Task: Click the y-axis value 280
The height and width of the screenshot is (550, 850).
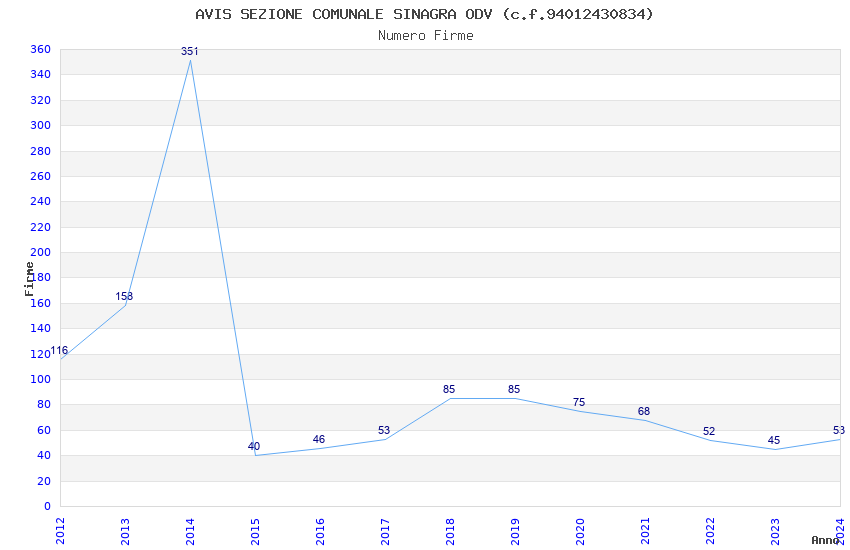Action: click(41, 151)
